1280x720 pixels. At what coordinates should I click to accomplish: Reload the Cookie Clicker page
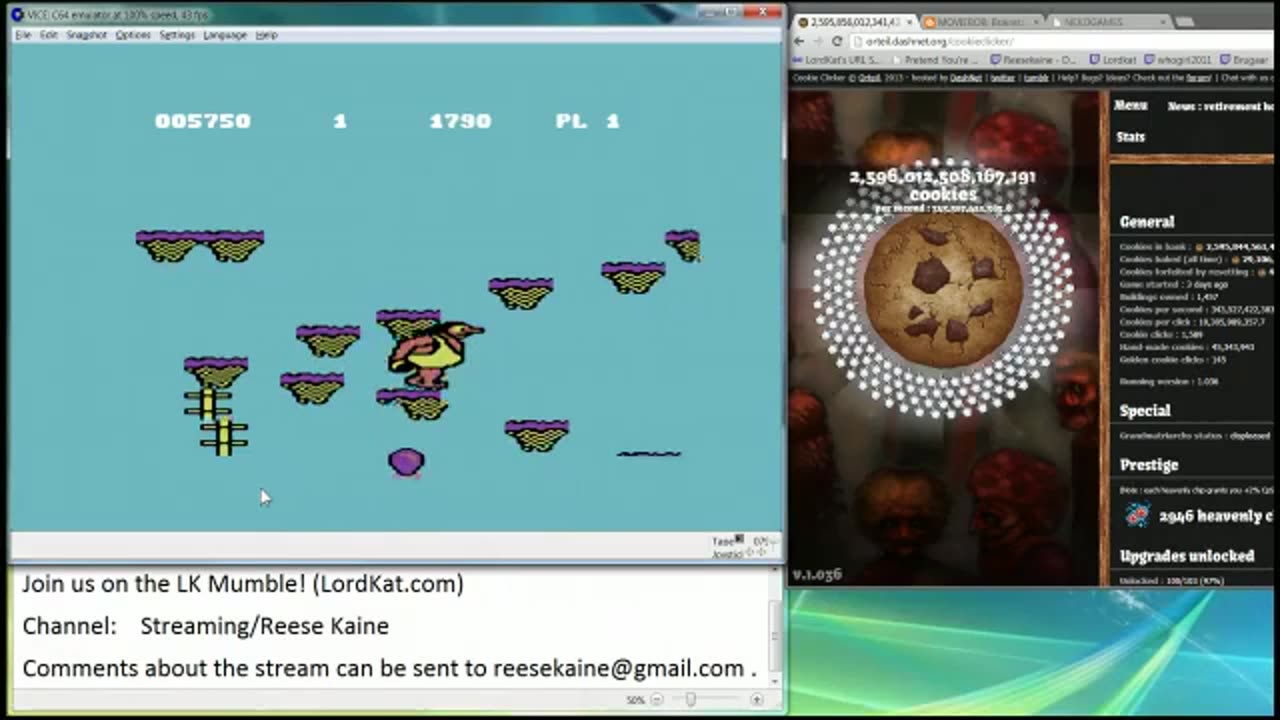(x=837, y=41)
